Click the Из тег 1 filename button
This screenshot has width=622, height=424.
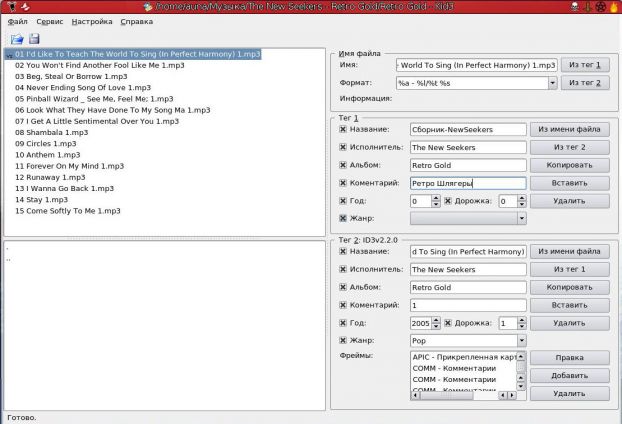pos(585,65)
